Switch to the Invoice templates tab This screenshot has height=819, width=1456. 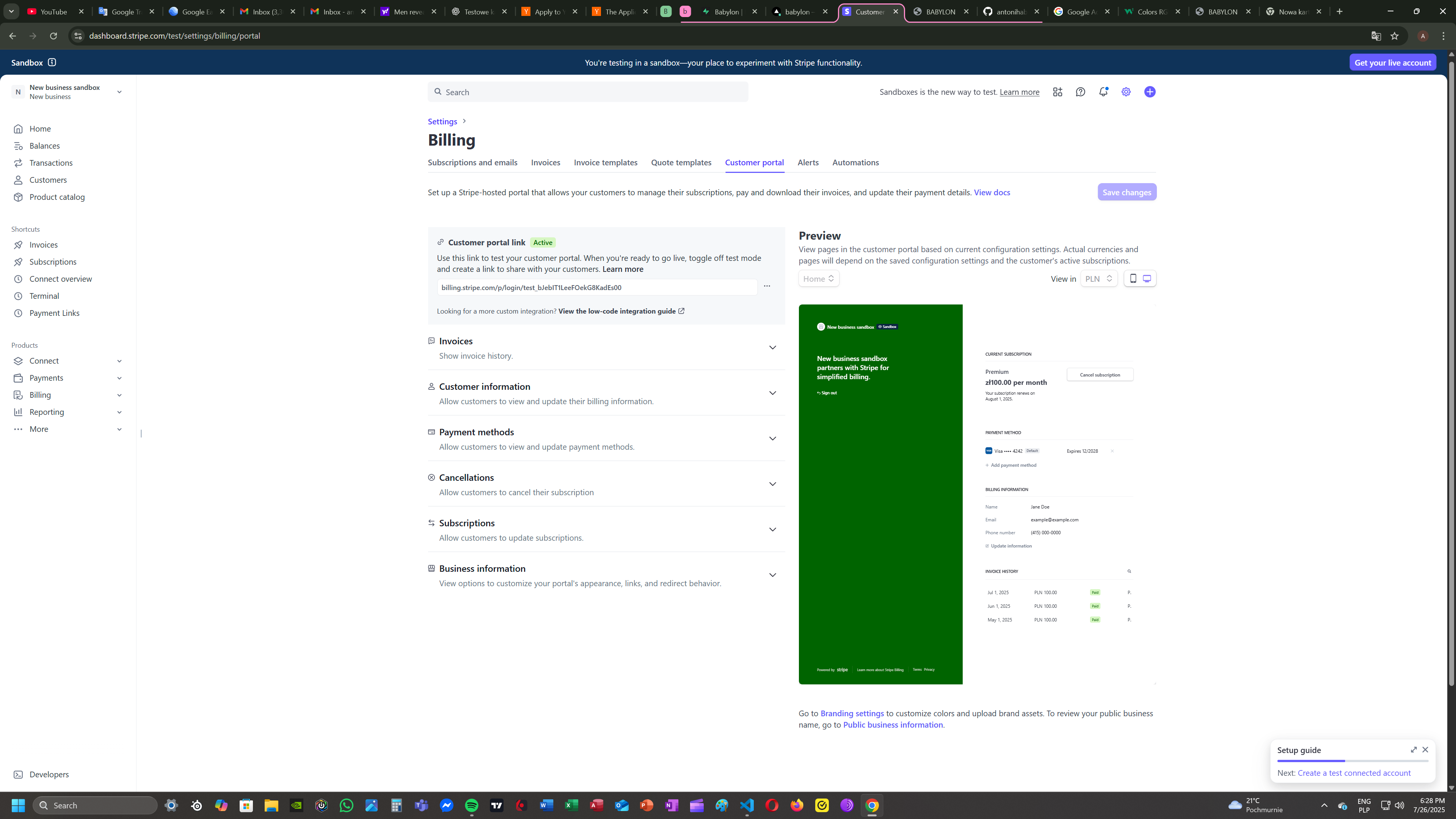tap(606, 163)
